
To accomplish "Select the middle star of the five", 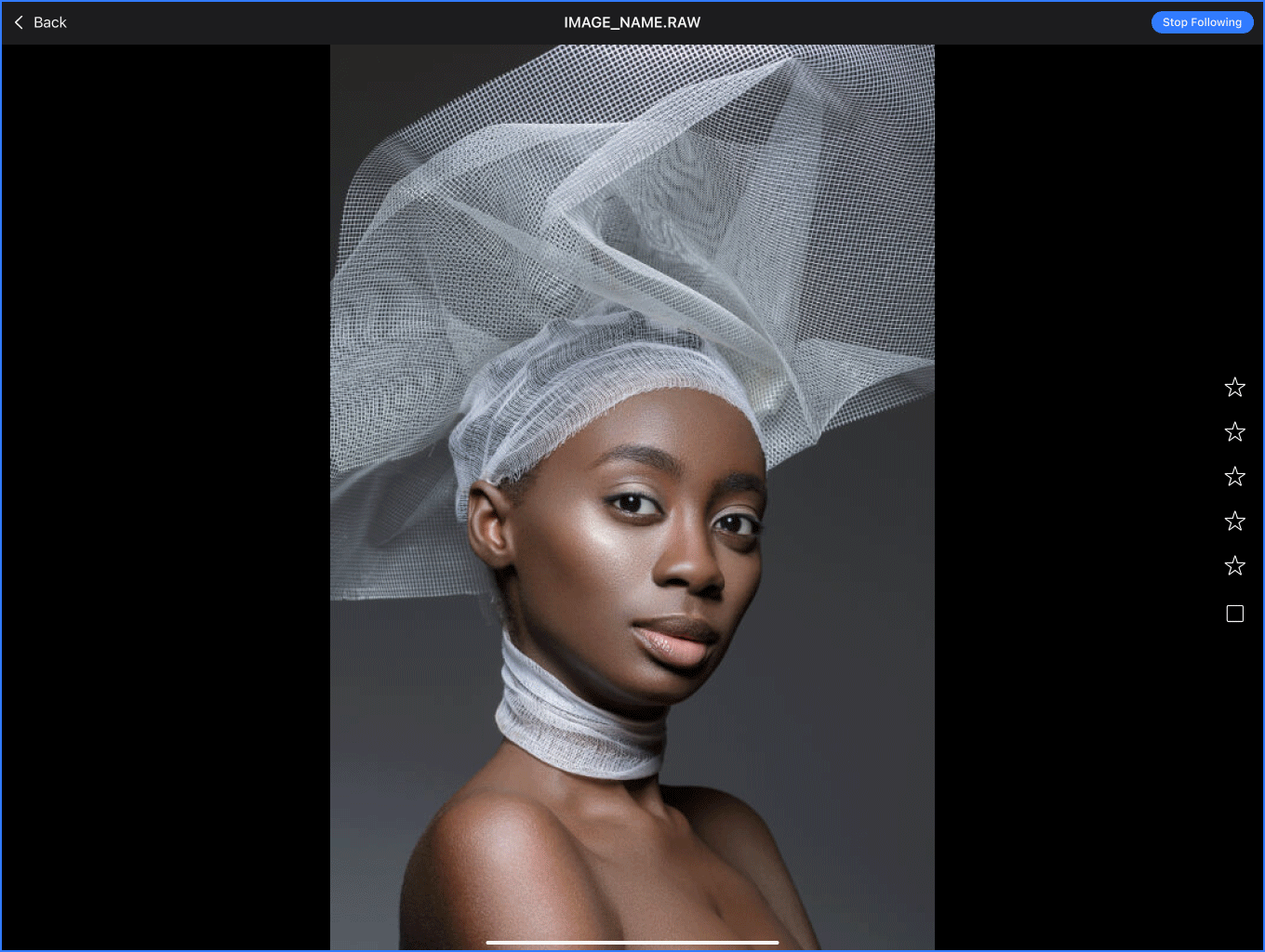I will tap(1234, 476).
